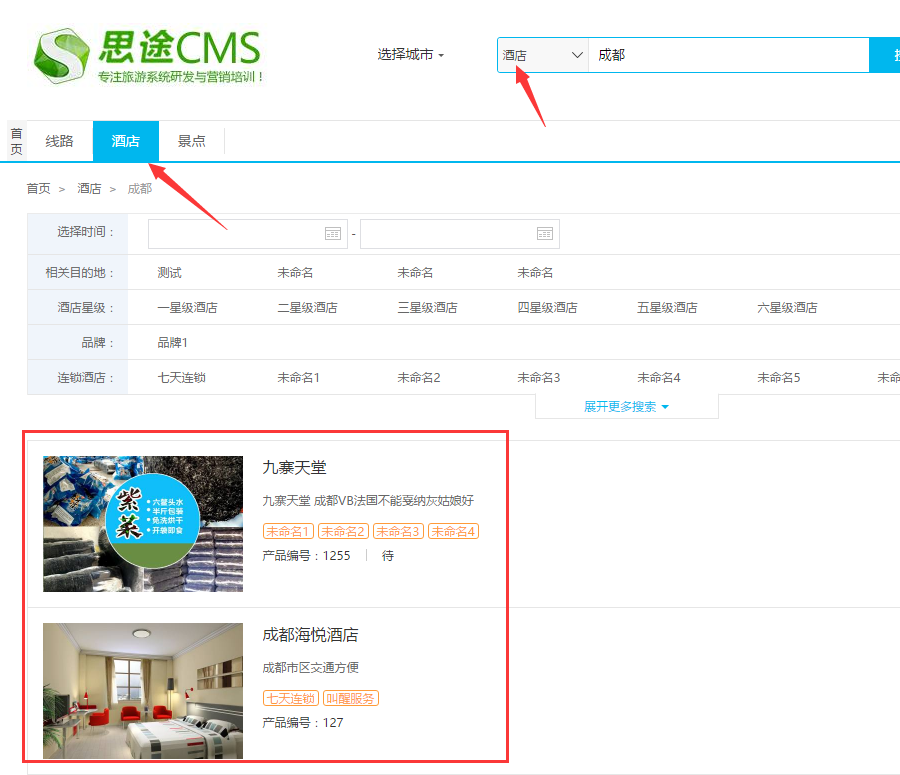Open the 成都海悦酒店 listing title
Image resolution: width=900 pixels, height=775 pixels.
pos(310,635)
